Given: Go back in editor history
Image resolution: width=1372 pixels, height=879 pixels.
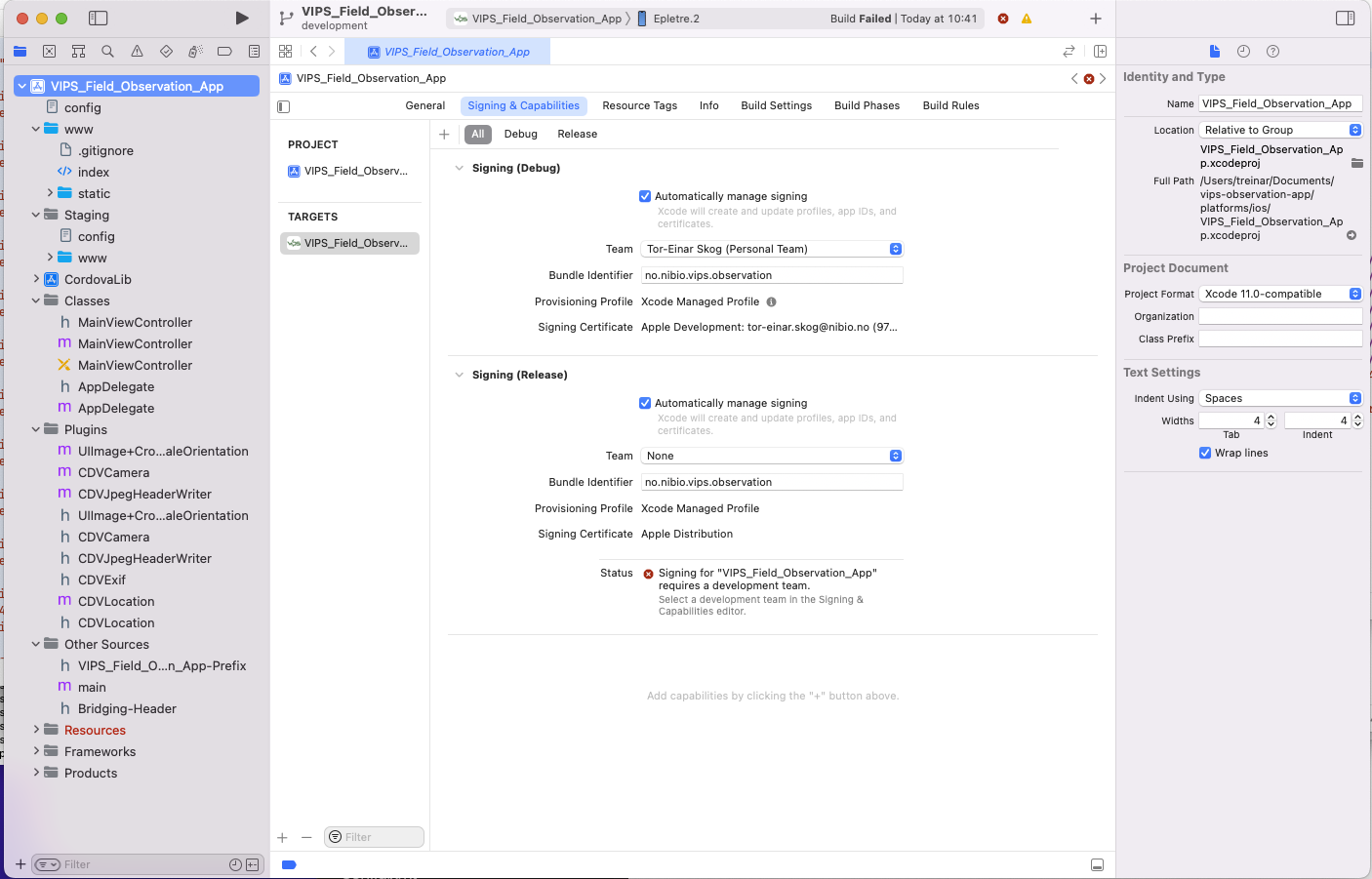Looking at the screenshot, I should pos(313,52).
